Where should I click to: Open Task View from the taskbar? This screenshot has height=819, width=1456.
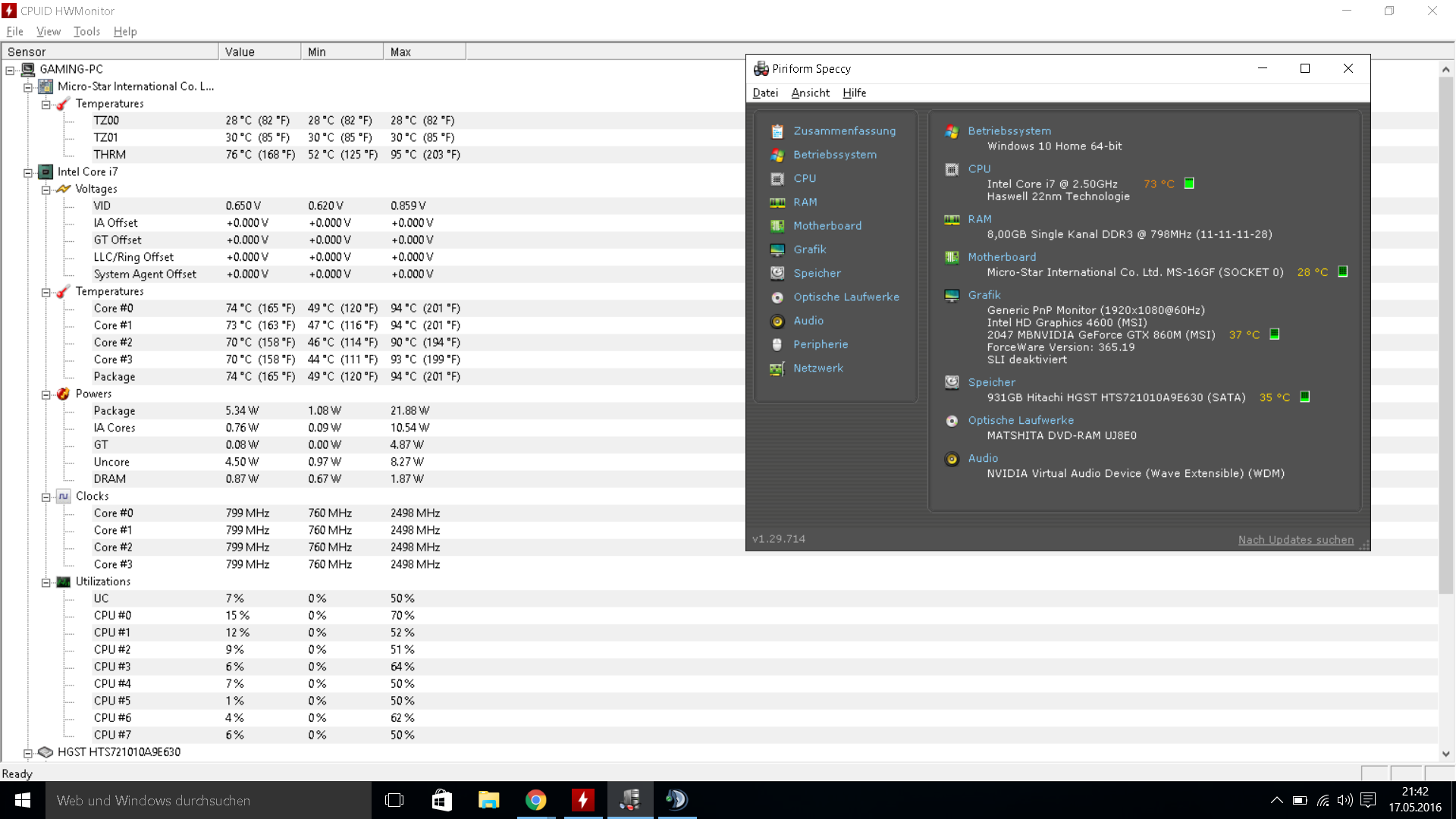(394, 800)
